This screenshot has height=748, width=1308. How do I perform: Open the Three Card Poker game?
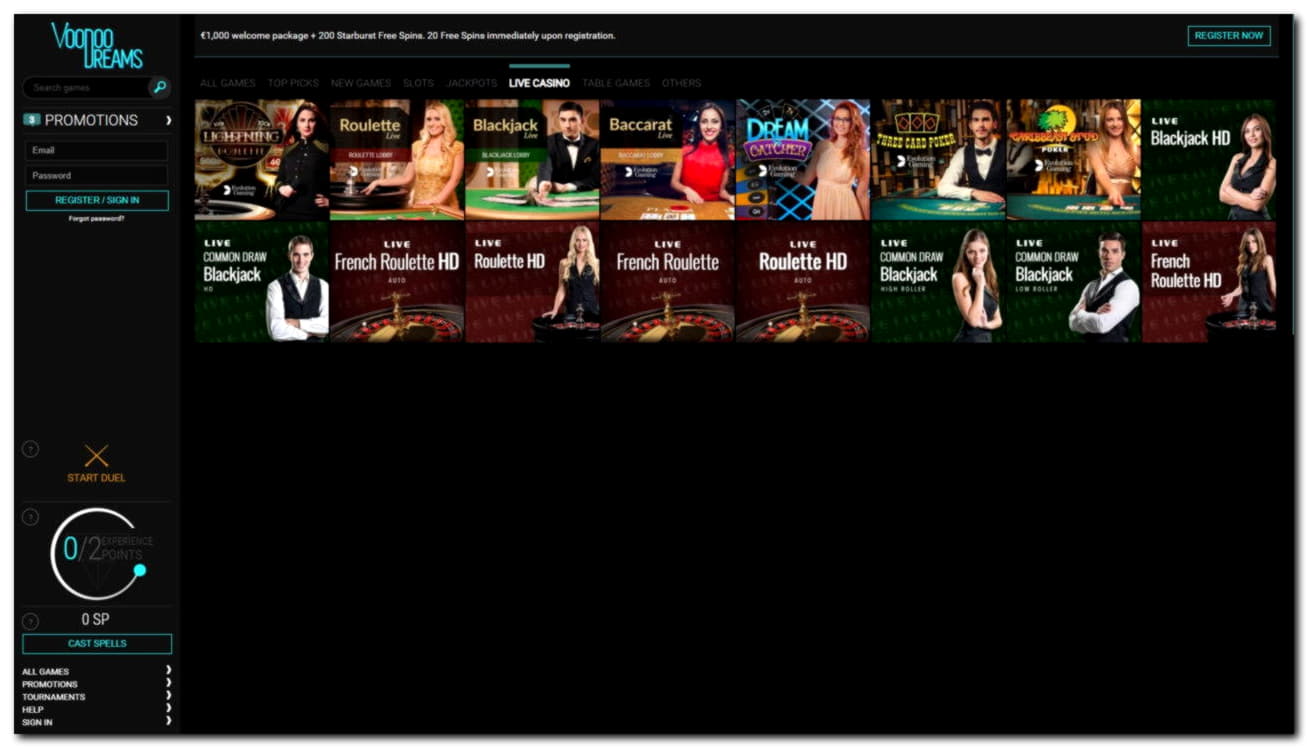(938, 159)
